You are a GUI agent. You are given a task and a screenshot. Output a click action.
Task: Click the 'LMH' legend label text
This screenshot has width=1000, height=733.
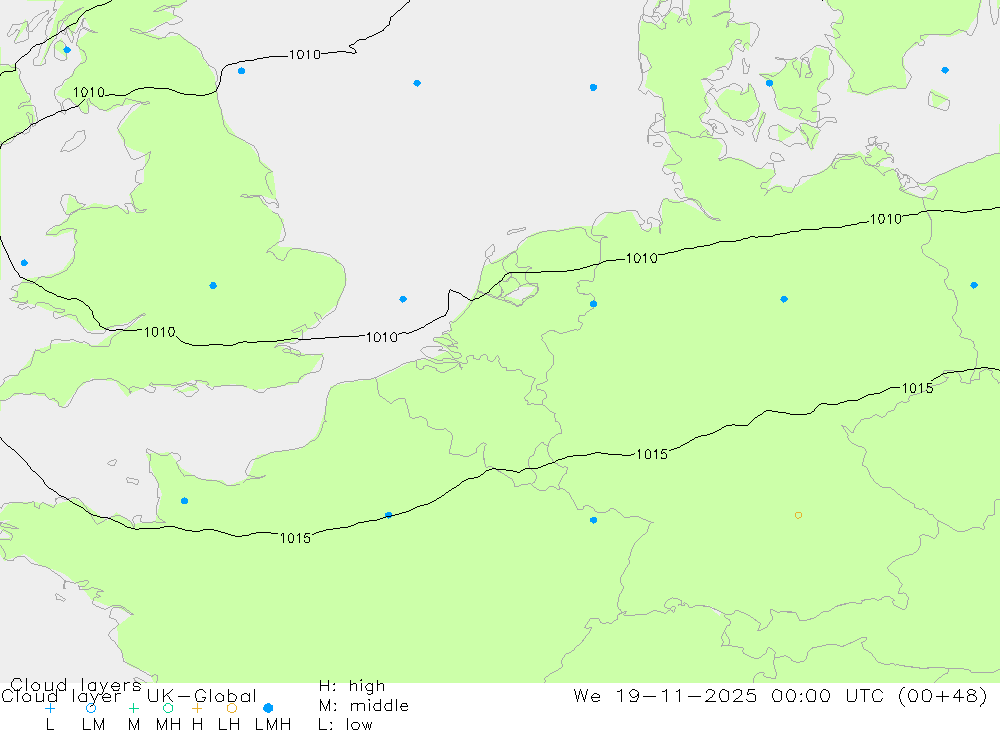pyautogui.click(x=273, y=725)
